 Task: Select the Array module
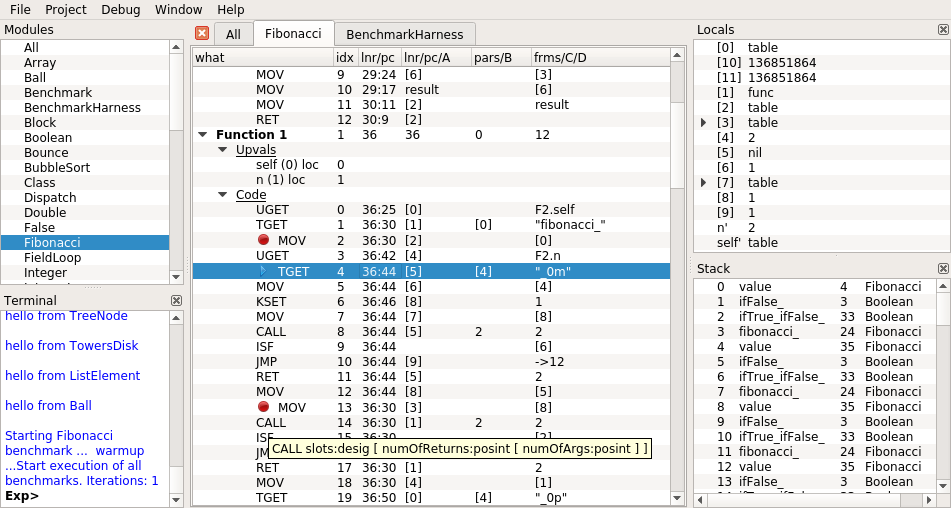coord(85,62)
